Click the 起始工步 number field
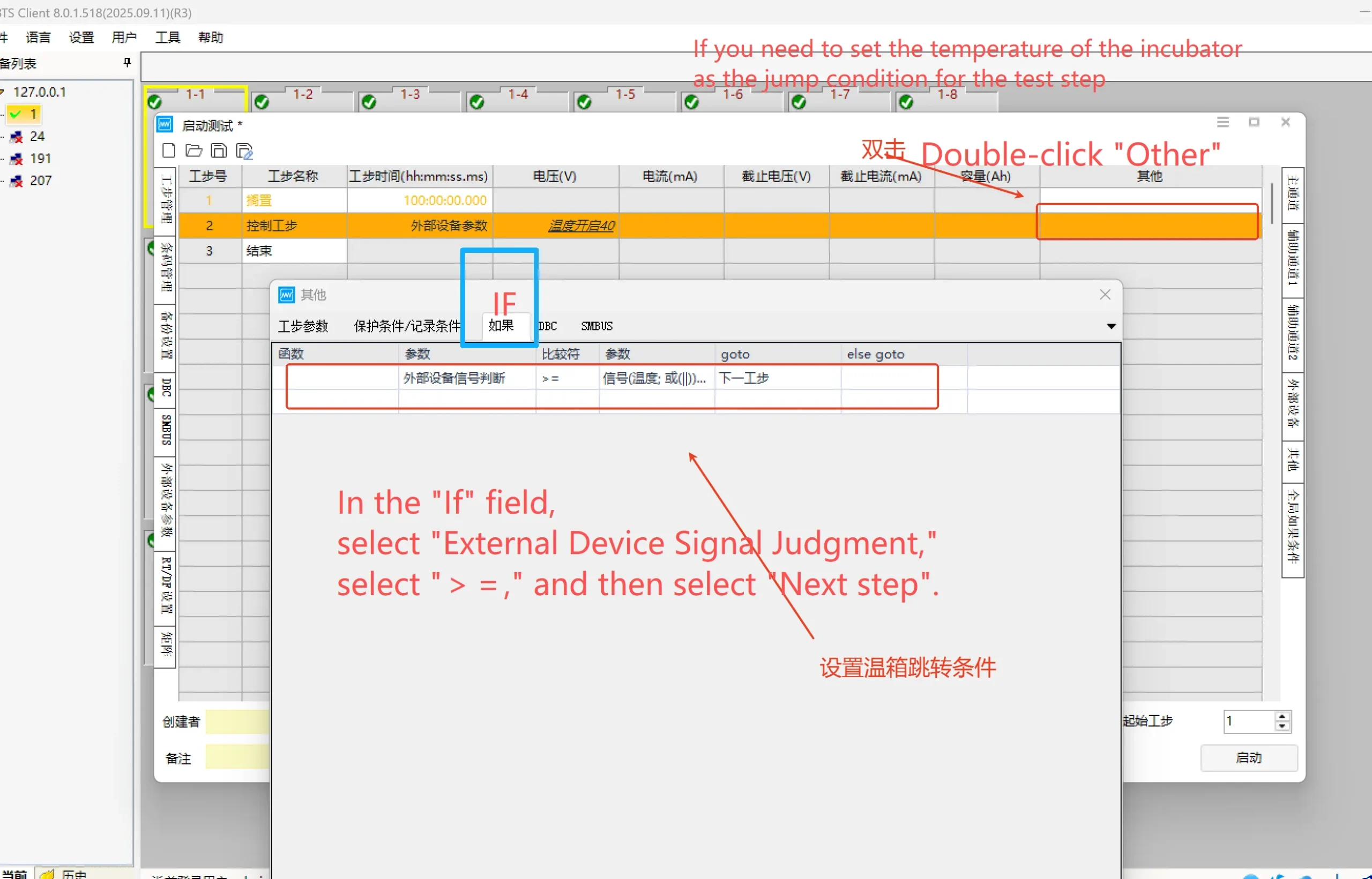 coord(1249,722)
